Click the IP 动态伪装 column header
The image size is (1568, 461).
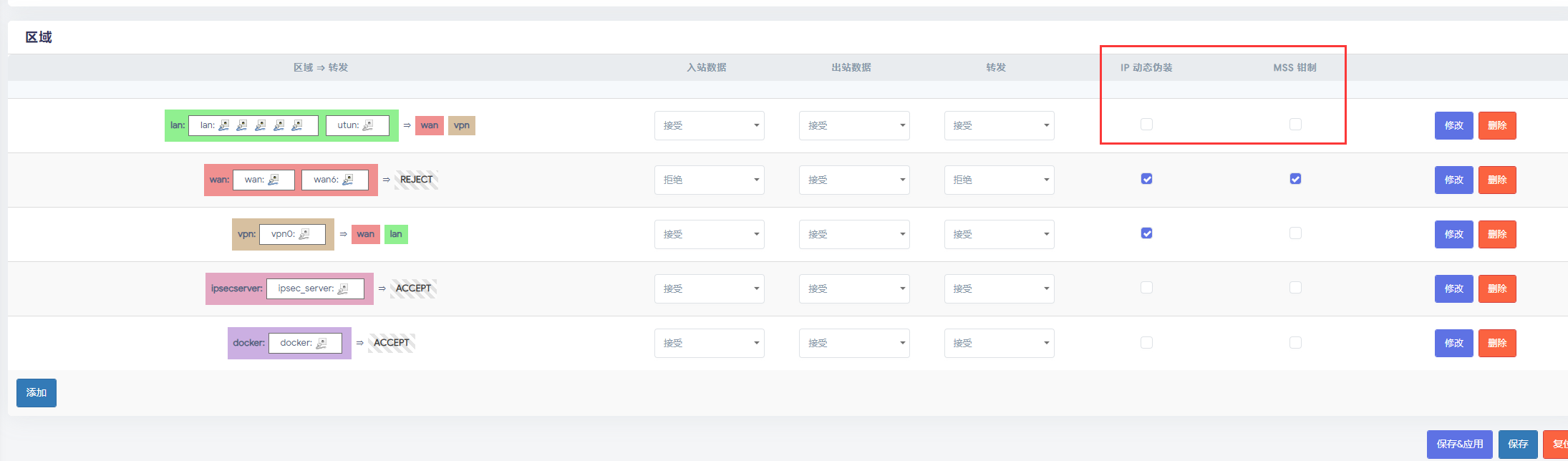(x=1146, y=67)
